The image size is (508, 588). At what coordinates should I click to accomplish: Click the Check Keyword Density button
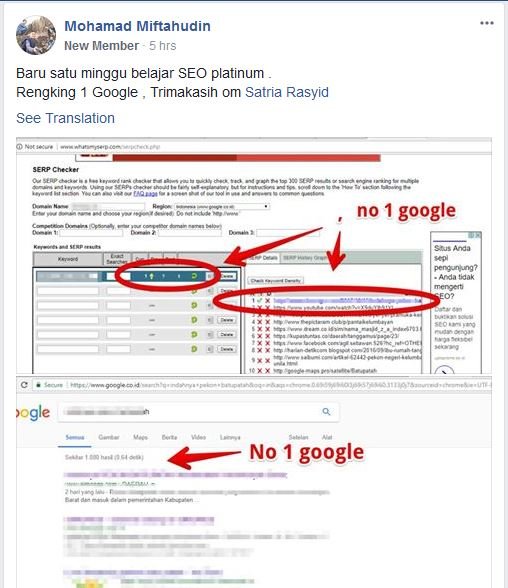tap(276, 280)
